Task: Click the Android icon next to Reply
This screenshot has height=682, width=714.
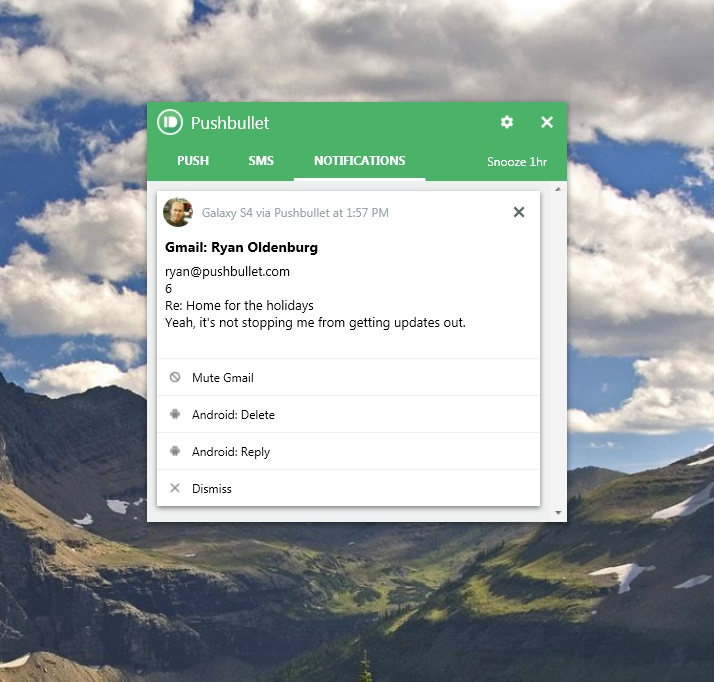Action: [x=175, y=452]
